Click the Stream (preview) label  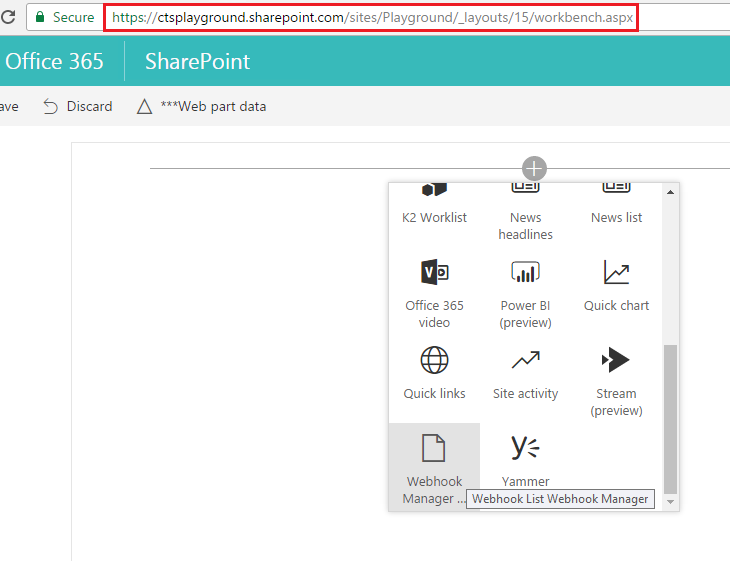(616, 402)
